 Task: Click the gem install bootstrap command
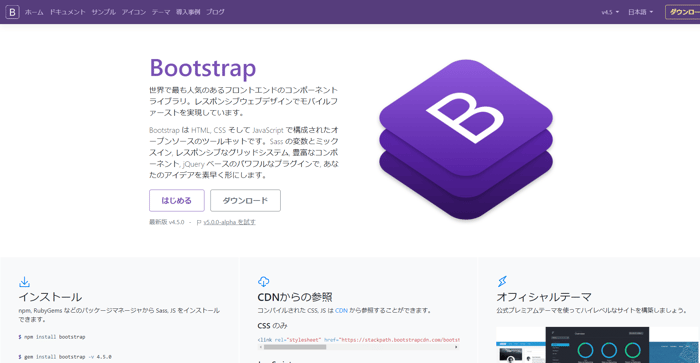pyautogui.click(x=65, y=357)
